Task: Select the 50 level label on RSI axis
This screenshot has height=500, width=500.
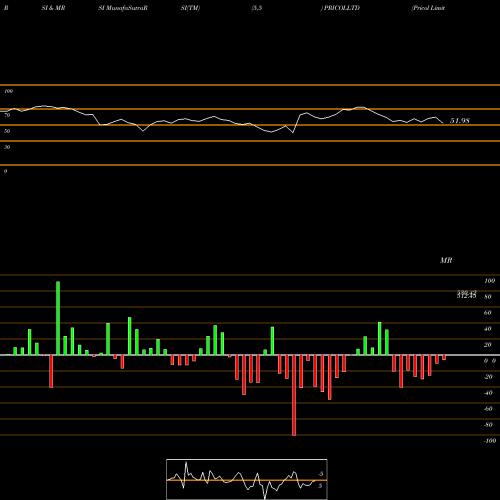Action: [x=7, y=131]
